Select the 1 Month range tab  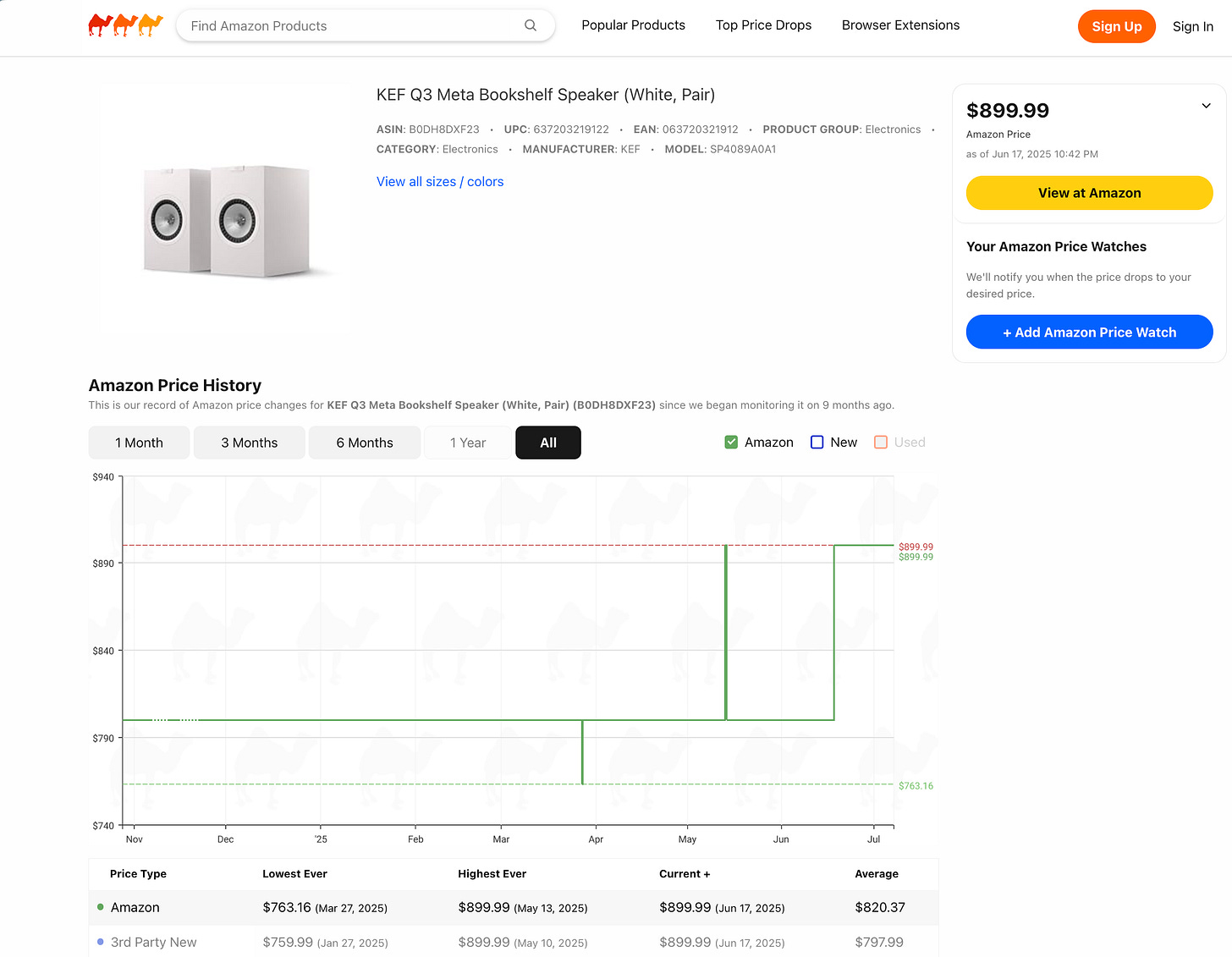(139, 443)
